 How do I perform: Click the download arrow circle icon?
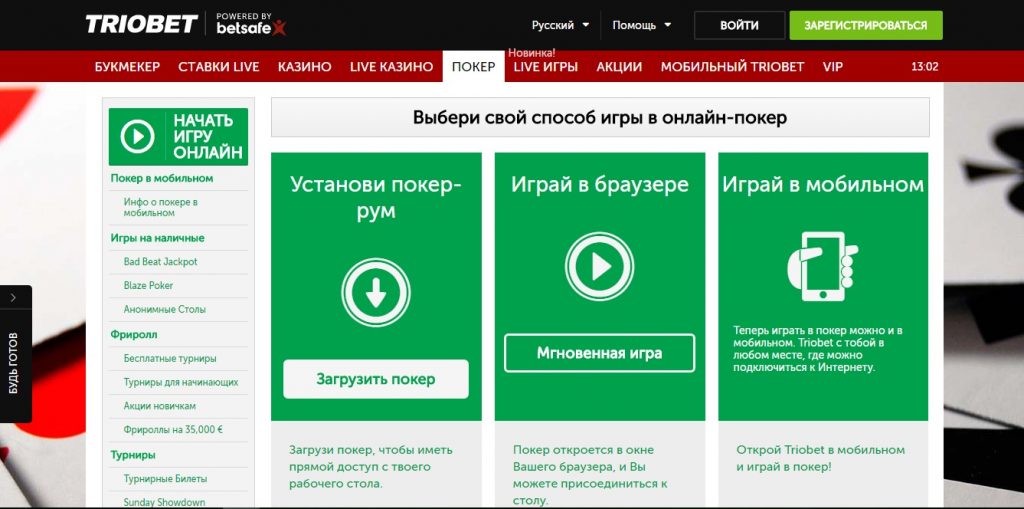point(376,292)
